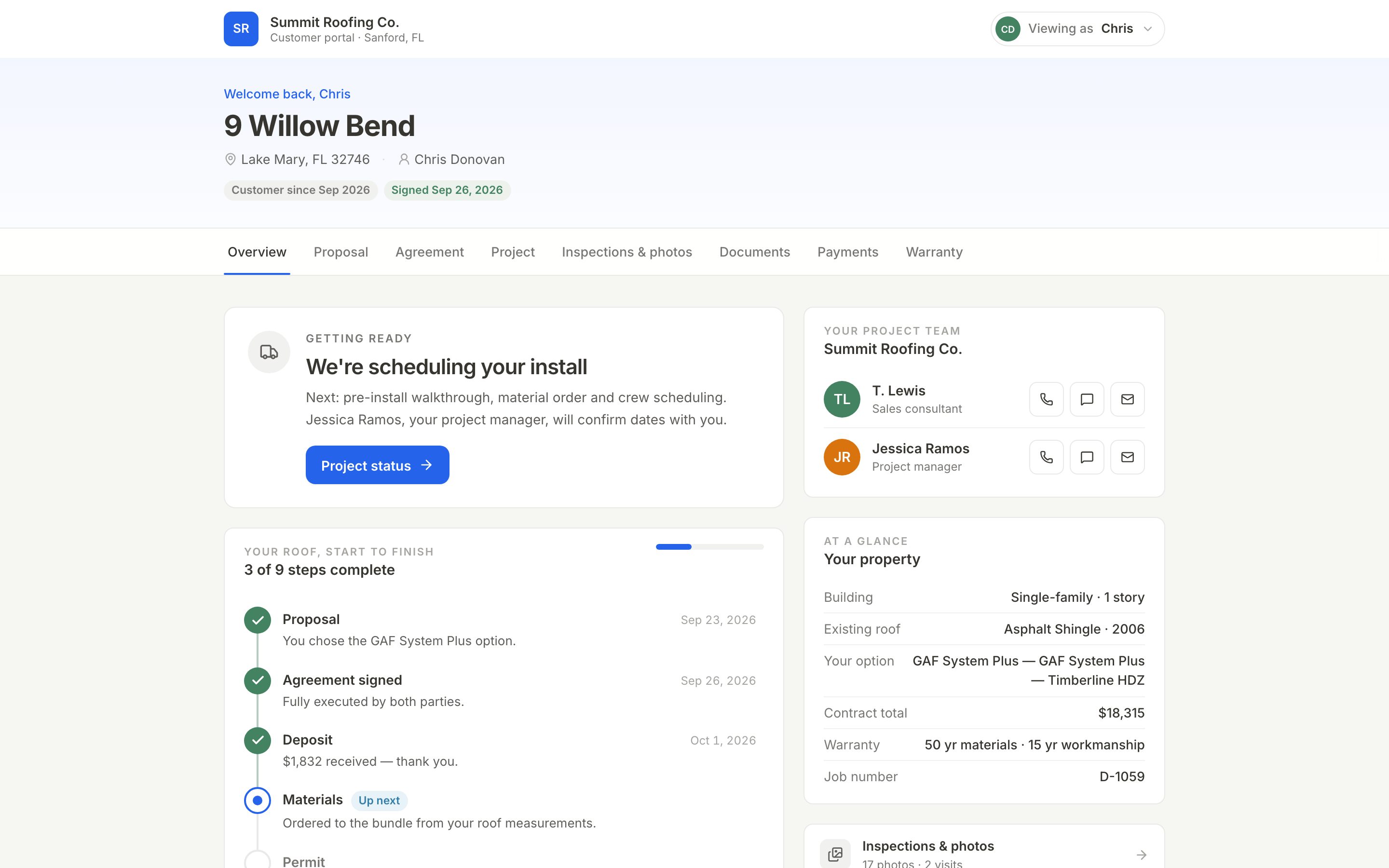1389x868 pixels.
Task: Click the Inspections & photos card title
Action: click(x=927, y=846)
